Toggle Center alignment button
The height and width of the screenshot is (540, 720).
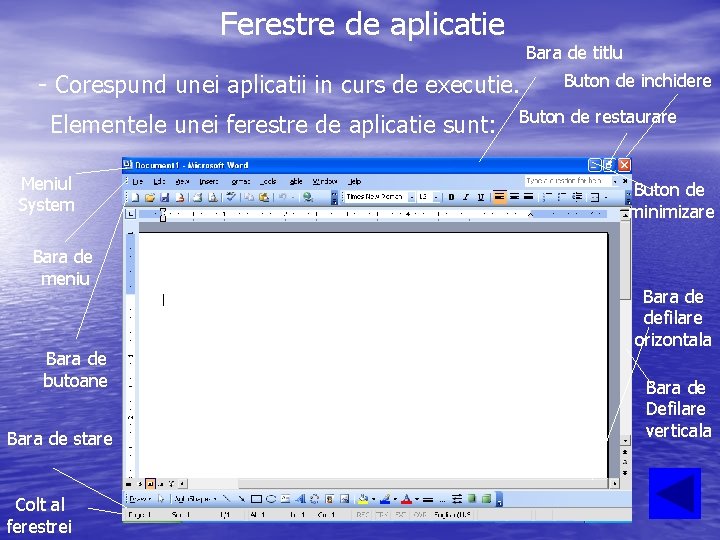514,197
